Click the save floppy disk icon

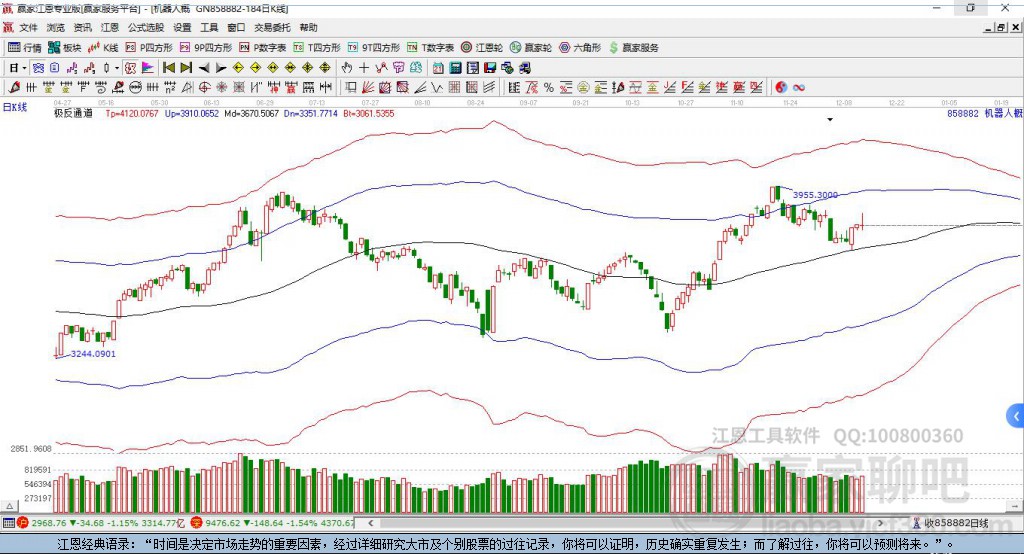490,68
